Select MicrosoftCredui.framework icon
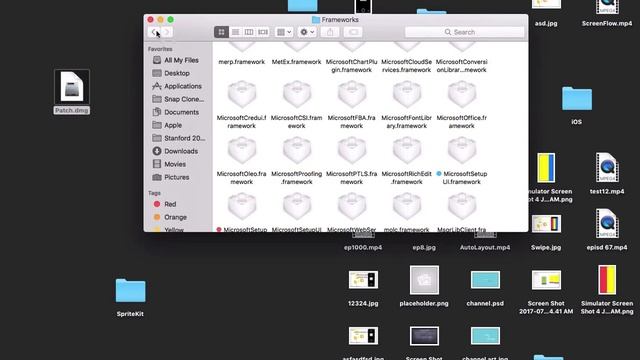 242,94
